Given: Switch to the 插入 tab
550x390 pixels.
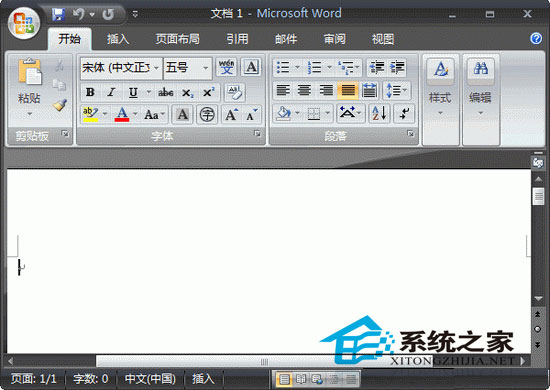Looking at the screenshot, I should click(118, 39).
